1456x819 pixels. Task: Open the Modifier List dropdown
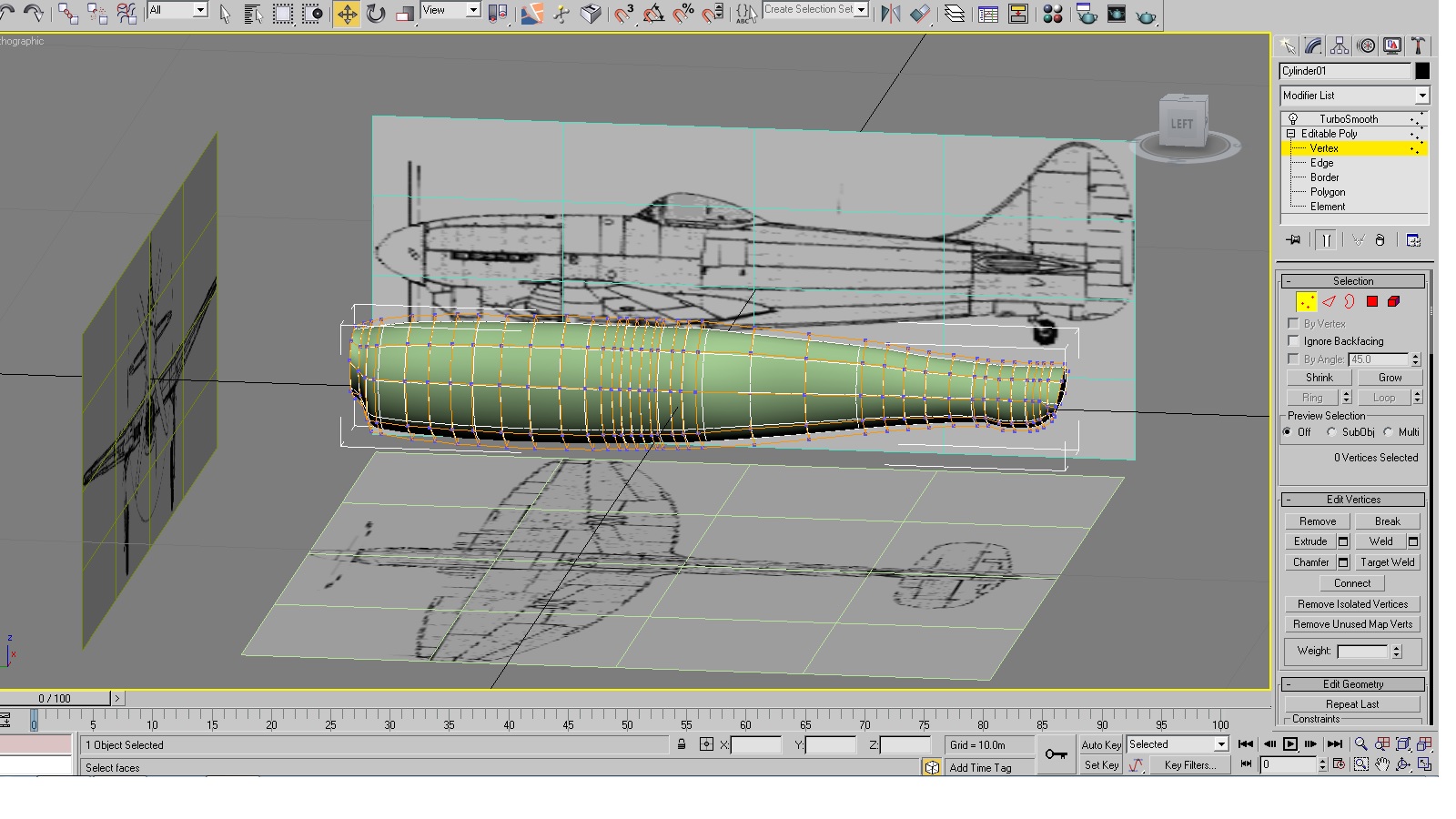pyautogui.click(x=1354, y=96)
